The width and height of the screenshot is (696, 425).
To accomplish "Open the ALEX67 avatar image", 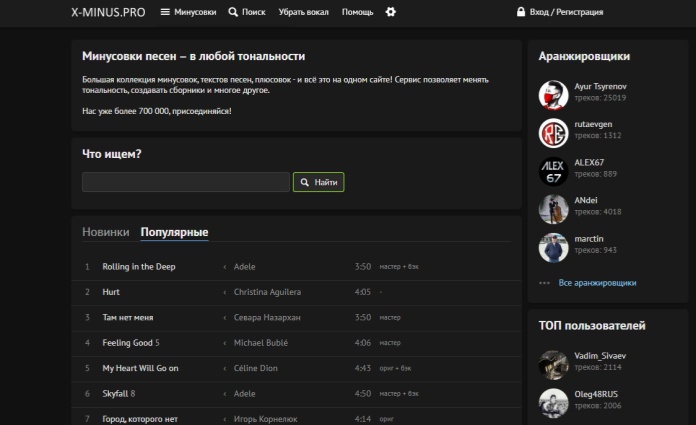I will tap(553, 170).
